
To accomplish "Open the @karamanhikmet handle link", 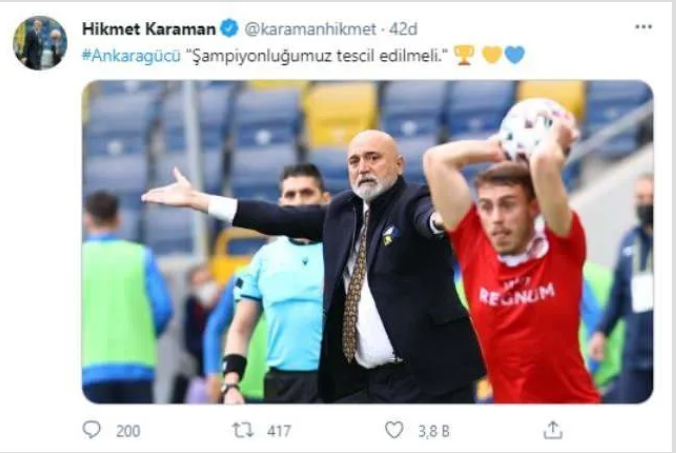I will pos(310,29).
